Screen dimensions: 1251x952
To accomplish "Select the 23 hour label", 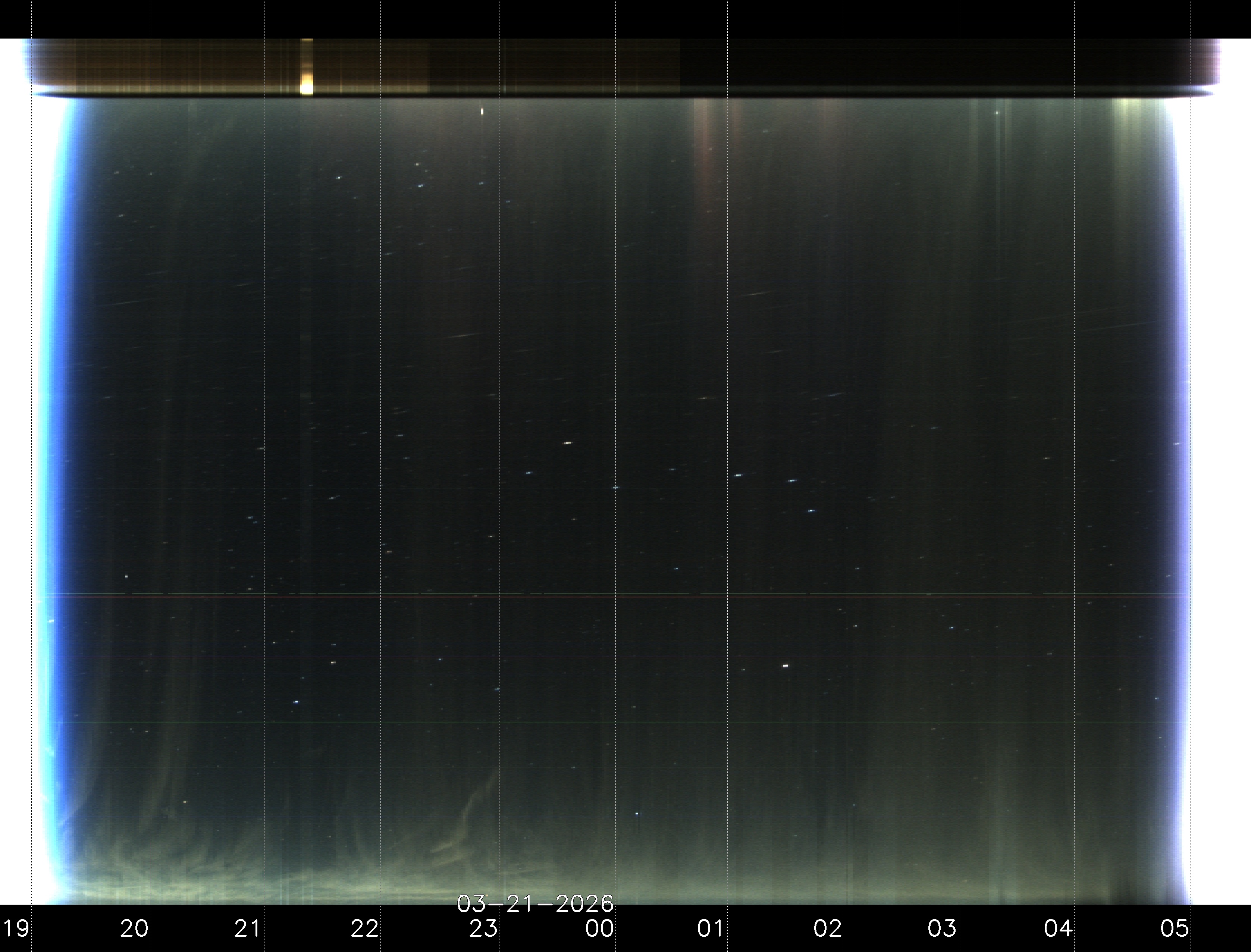I will pos(483,929).
